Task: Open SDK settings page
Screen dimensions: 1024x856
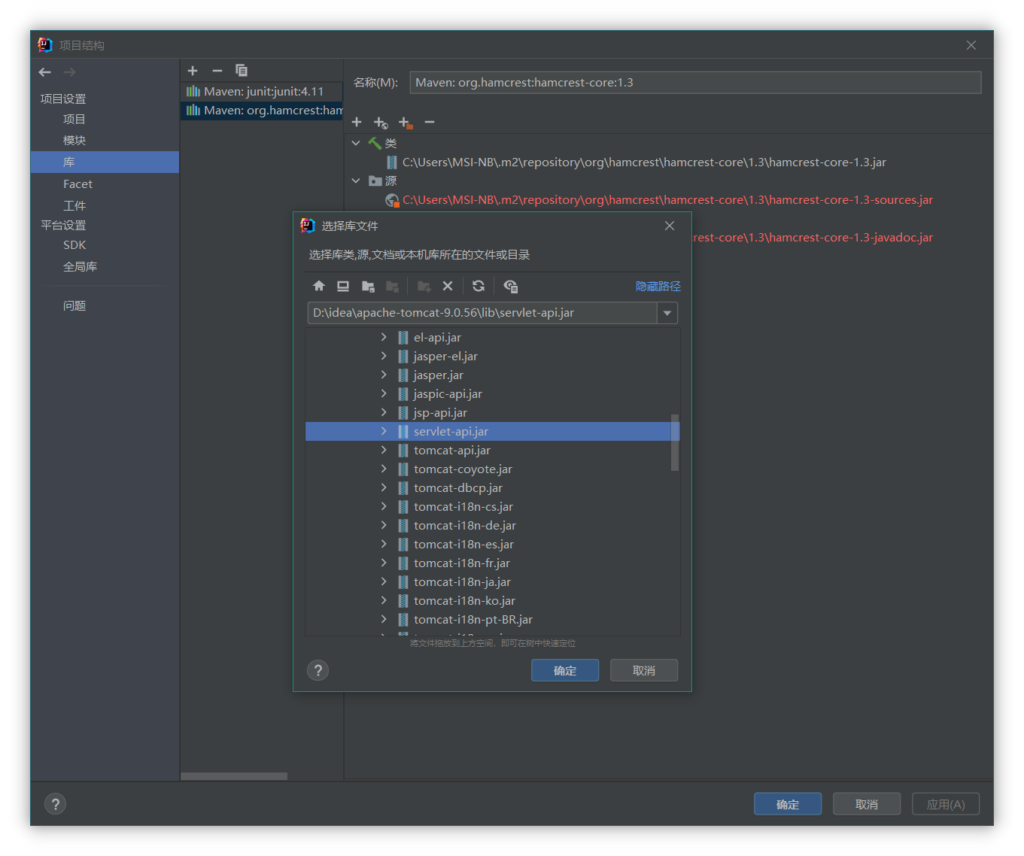Action: (74, 245)
